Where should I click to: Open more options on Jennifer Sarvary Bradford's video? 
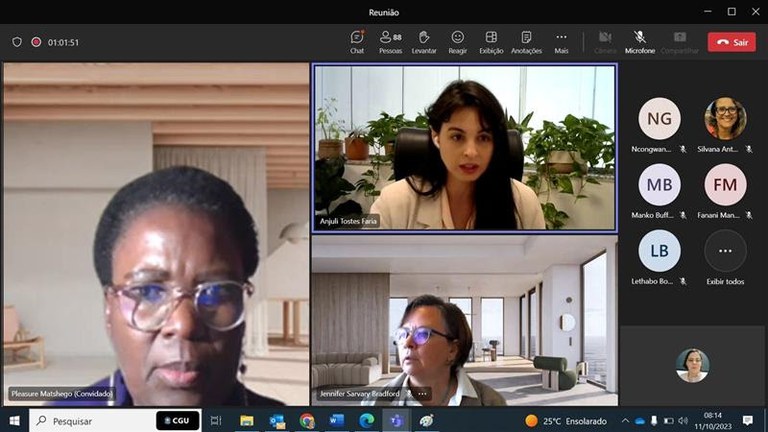pos(422,394)
